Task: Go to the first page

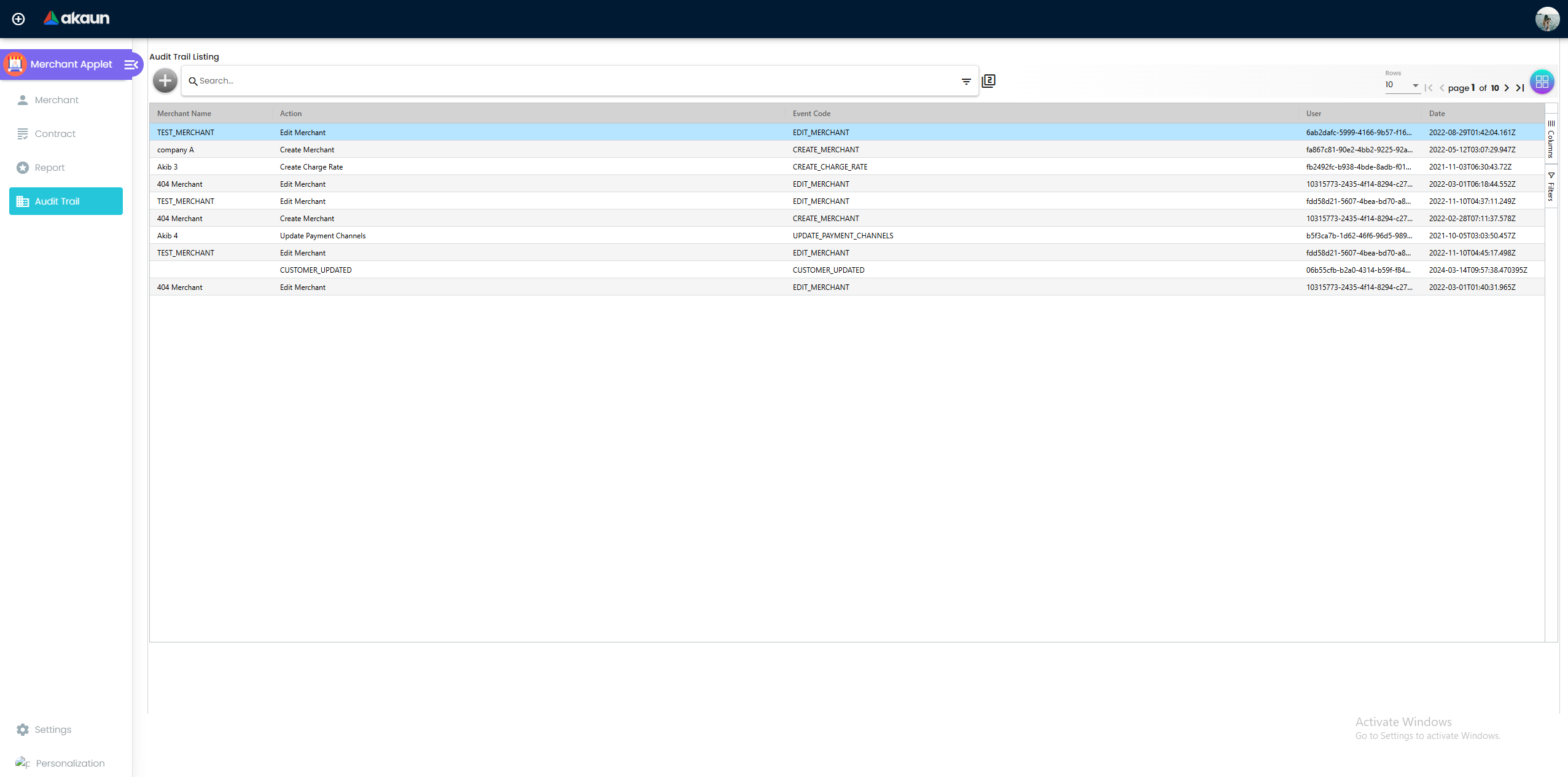Action: pos(1428,88)
